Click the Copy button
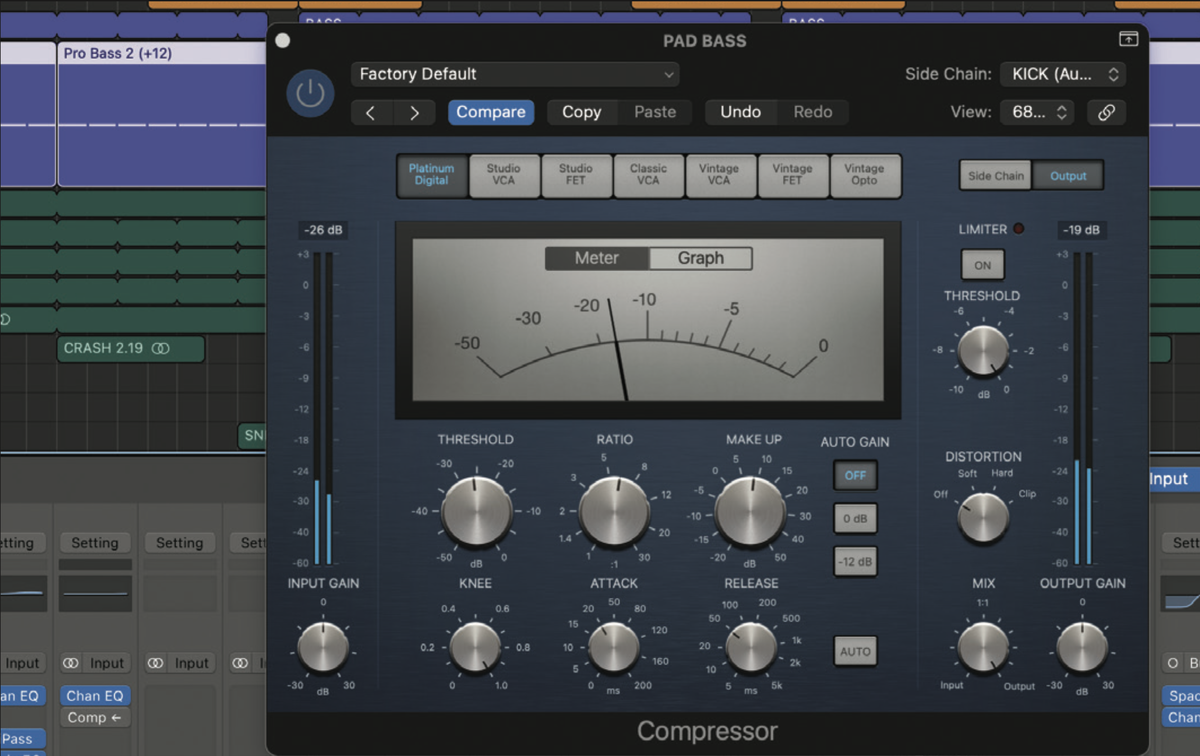This screenshot has width=1200, height=756. coord(582,112)
